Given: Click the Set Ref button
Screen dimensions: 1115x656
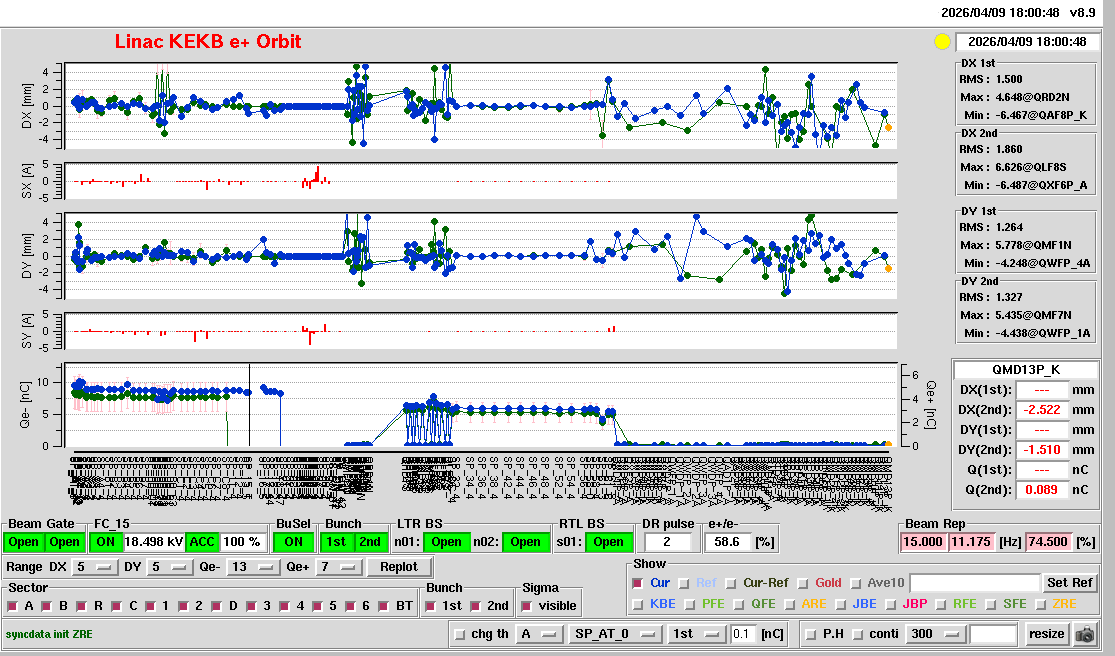Looking at the screenshot, I should 1069,583.
